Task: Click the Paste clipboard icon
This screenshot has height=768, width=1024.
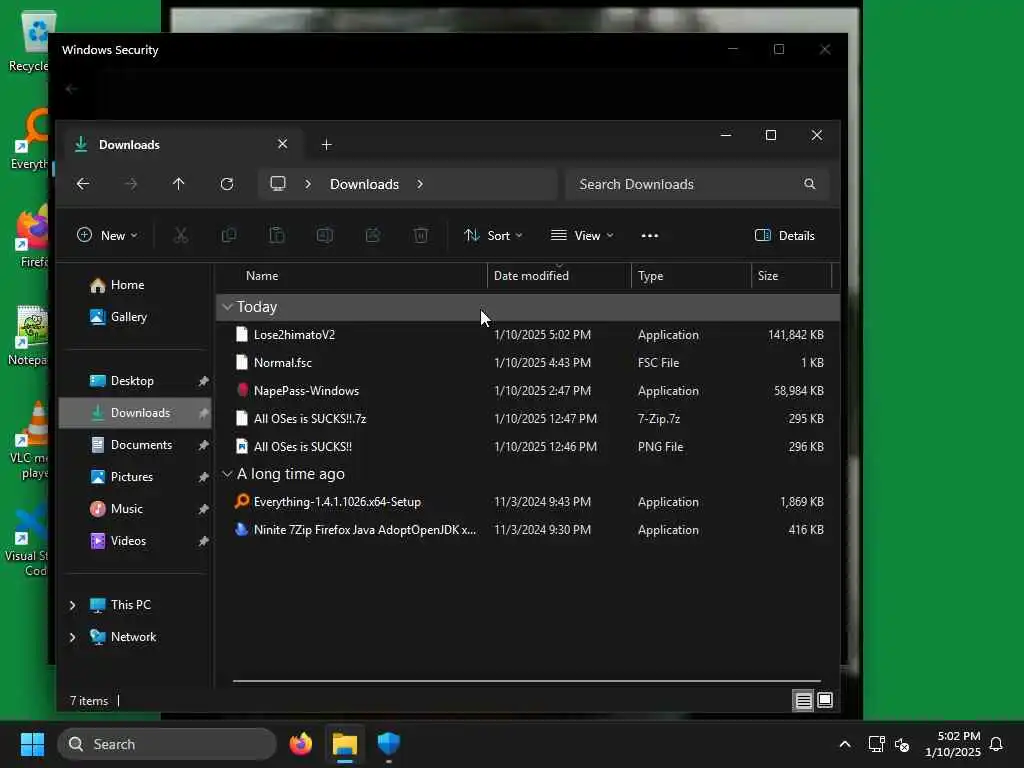Action: coord(277,236)
